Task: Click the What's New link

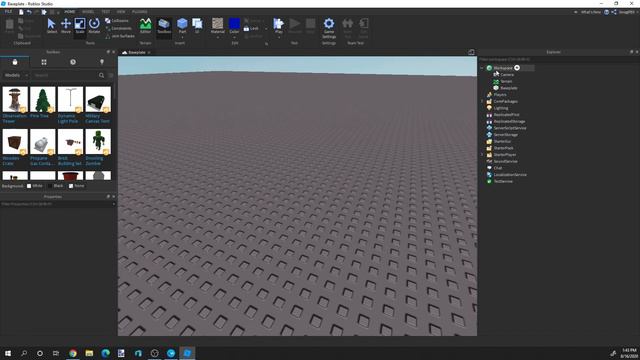Action: [591, 12]
